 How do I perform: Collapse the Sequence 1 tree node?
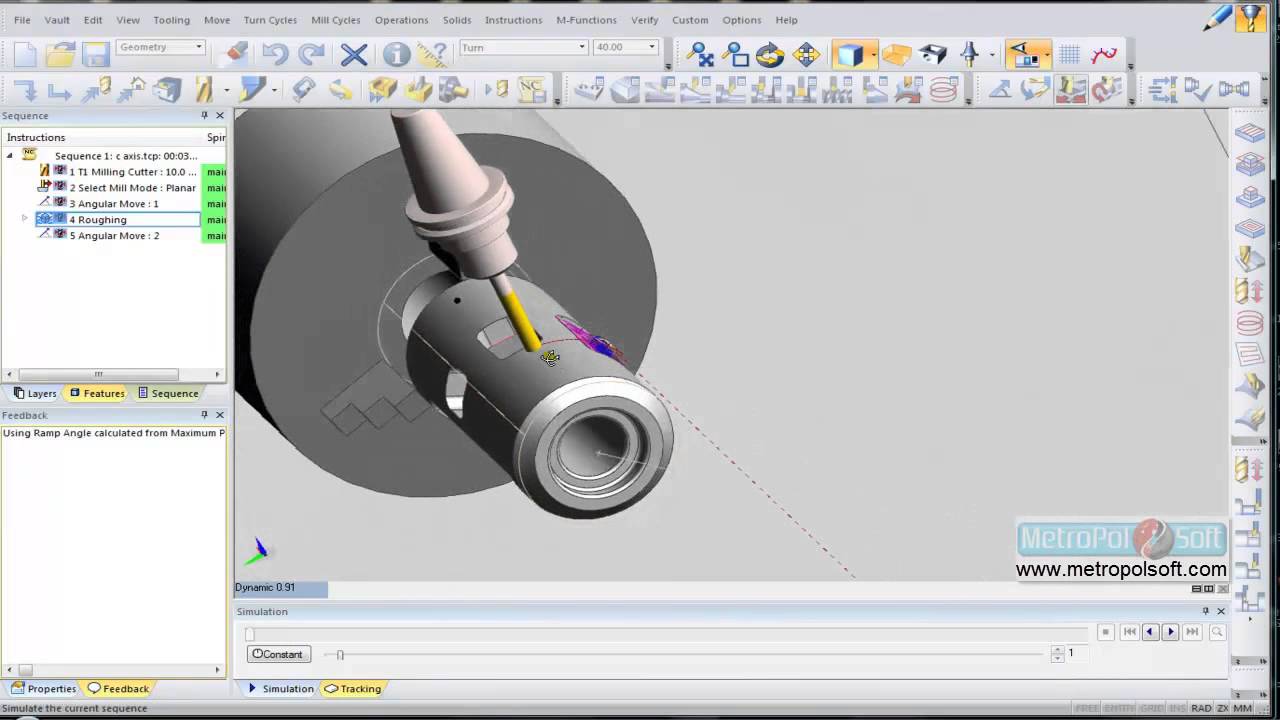10,155
